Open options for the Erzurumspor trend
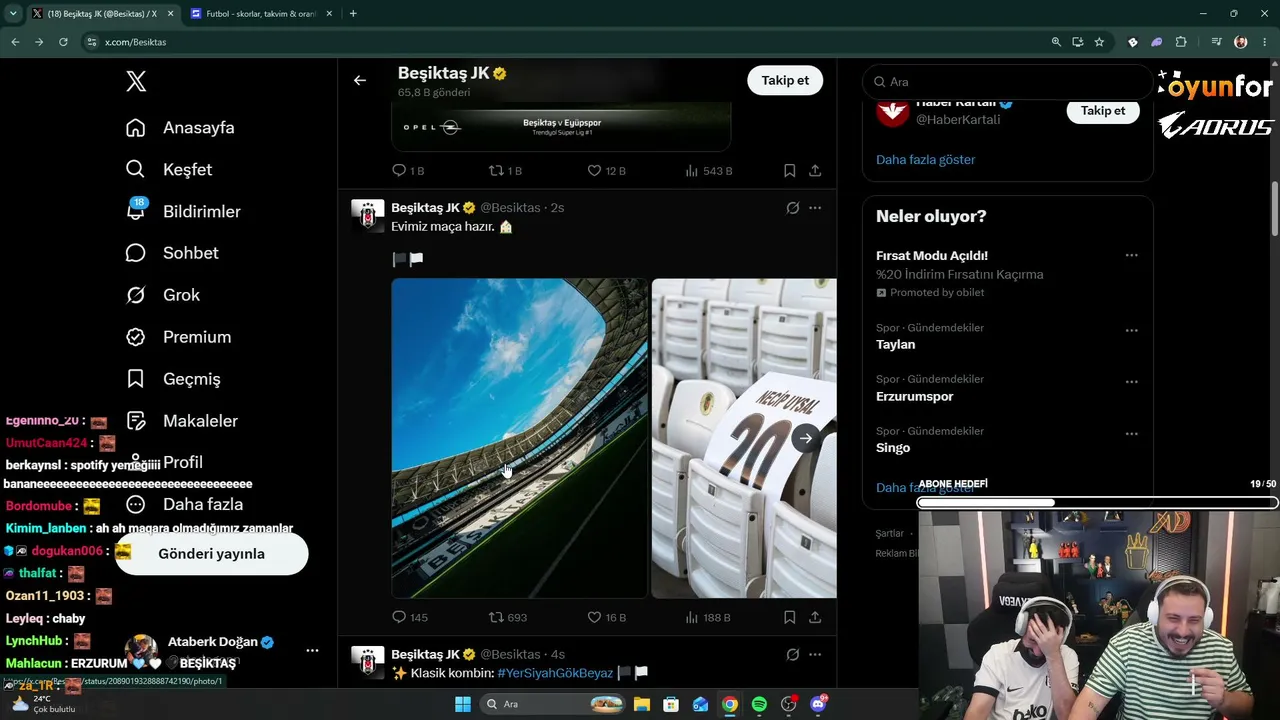Image resolution: width=1280 pixels, height=720 pixels. click(x=1131, y=382)
